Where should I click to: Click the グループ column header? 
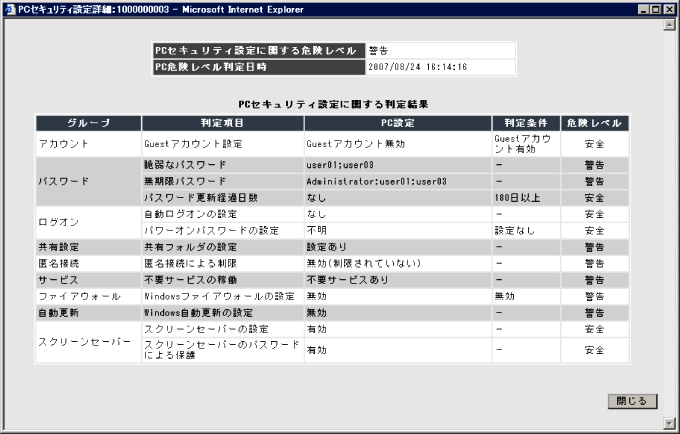click(x=88, y=123)
